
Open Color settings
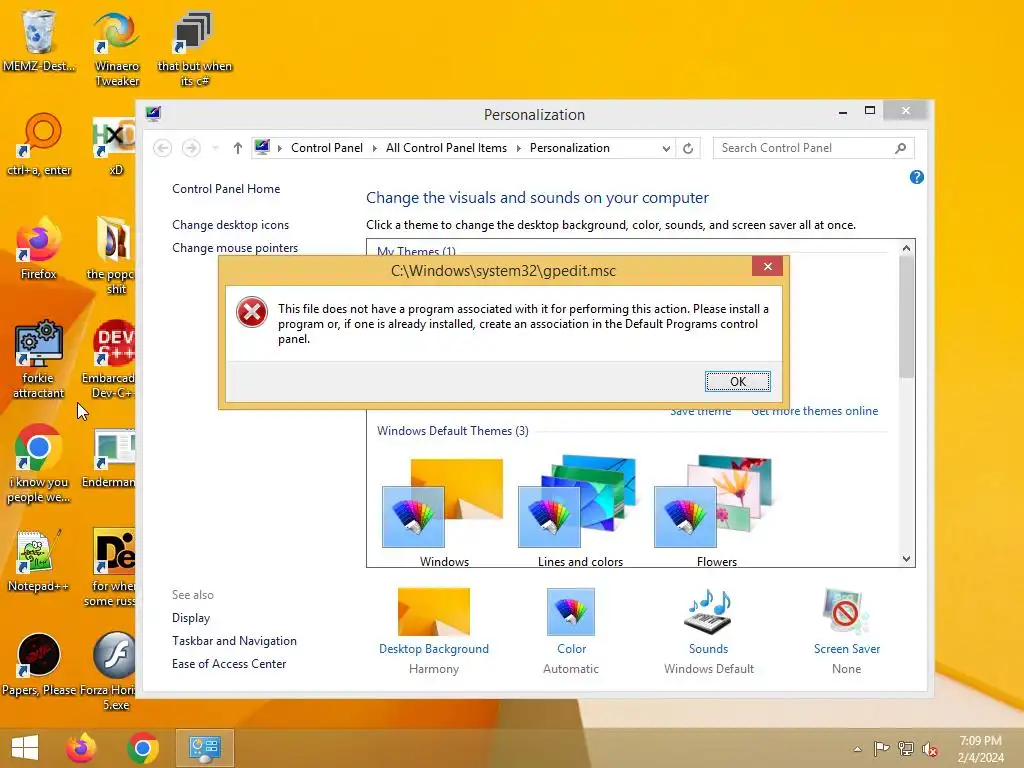point(571,631)
